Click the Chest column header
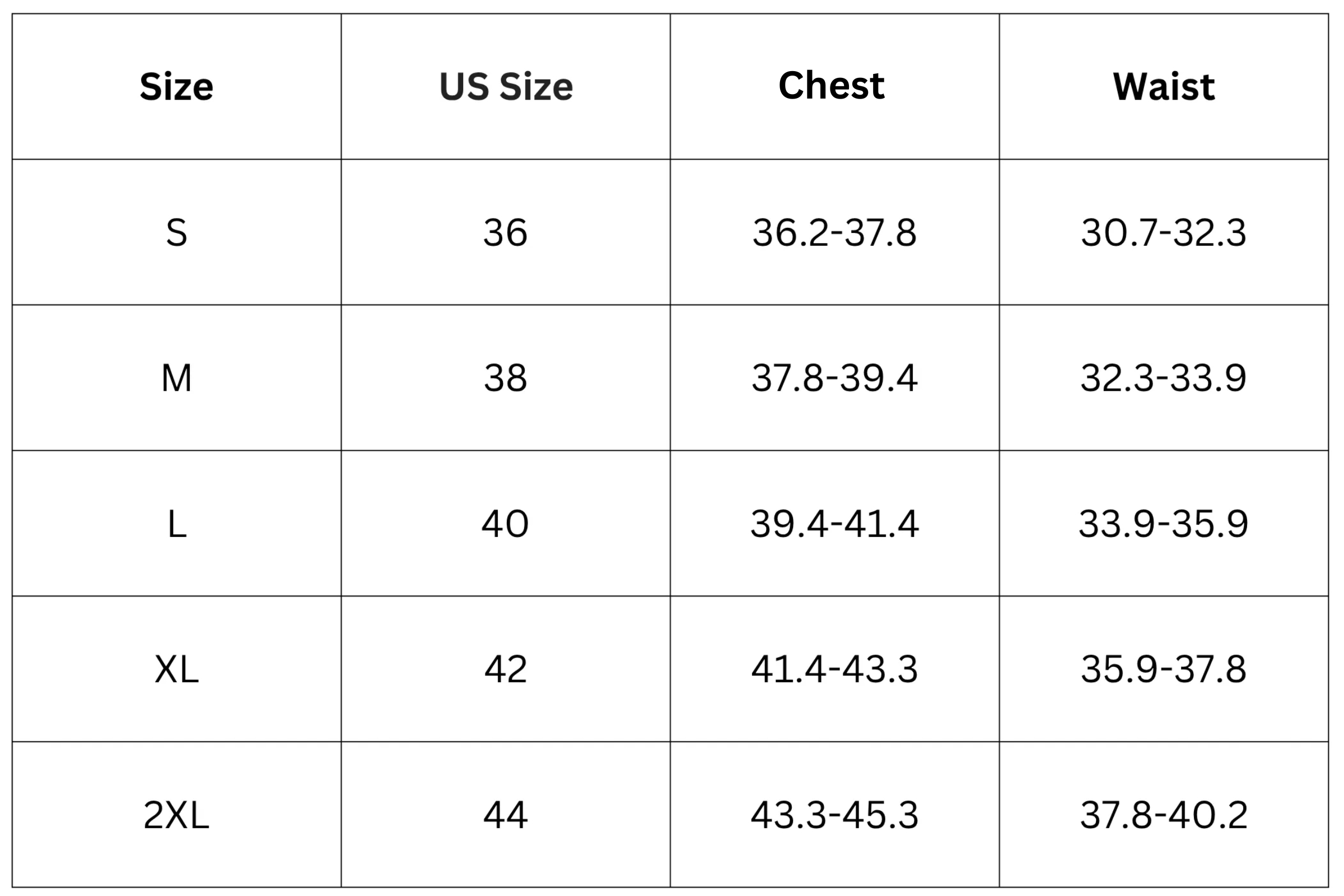This screenshot has height=896, width=1344. (x=832, y=86)
